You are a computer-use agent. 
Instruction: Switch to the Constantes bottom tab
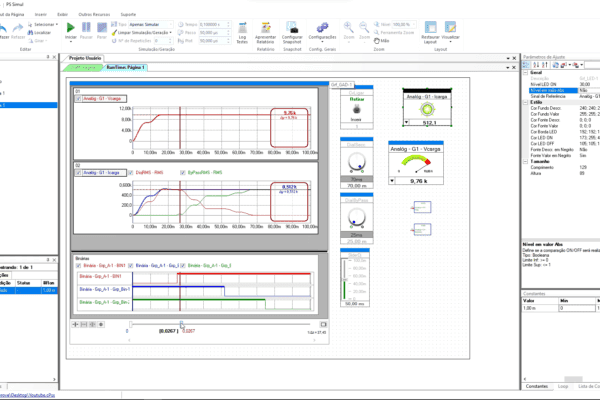[538, 385]
